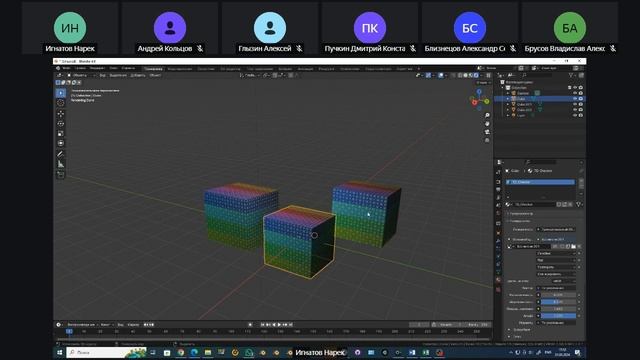The width and height of the screenshot is (640, 360).
Task: Open viewport Object menu
Action: pyautogui.click(x=155, y=75)
